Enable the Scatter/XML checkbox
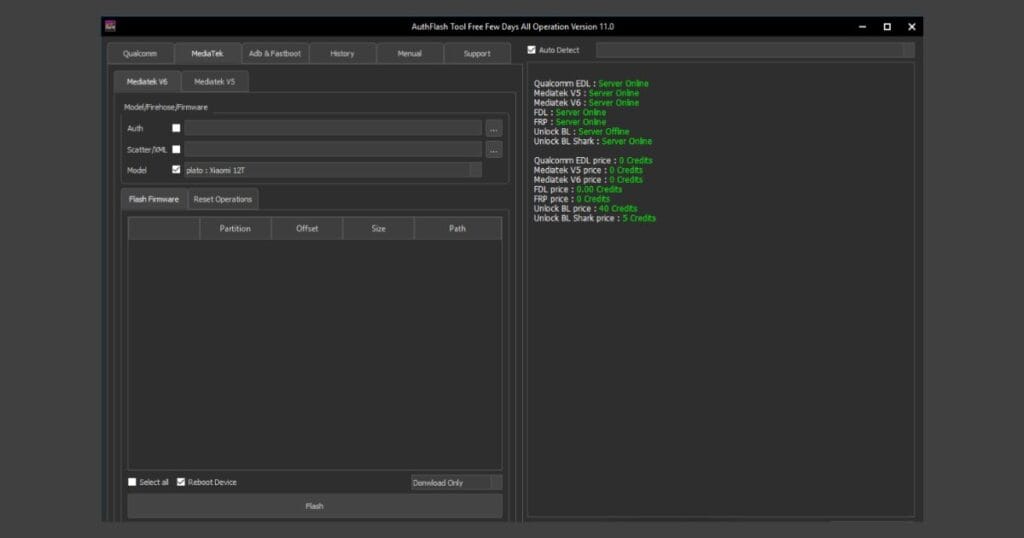The height and width of the screenshot is (538, 1024). coord(176,149)
